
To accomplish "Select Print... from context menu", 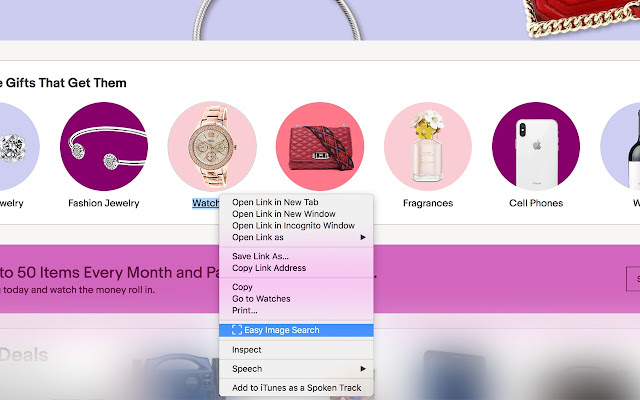I will (296, 311).
